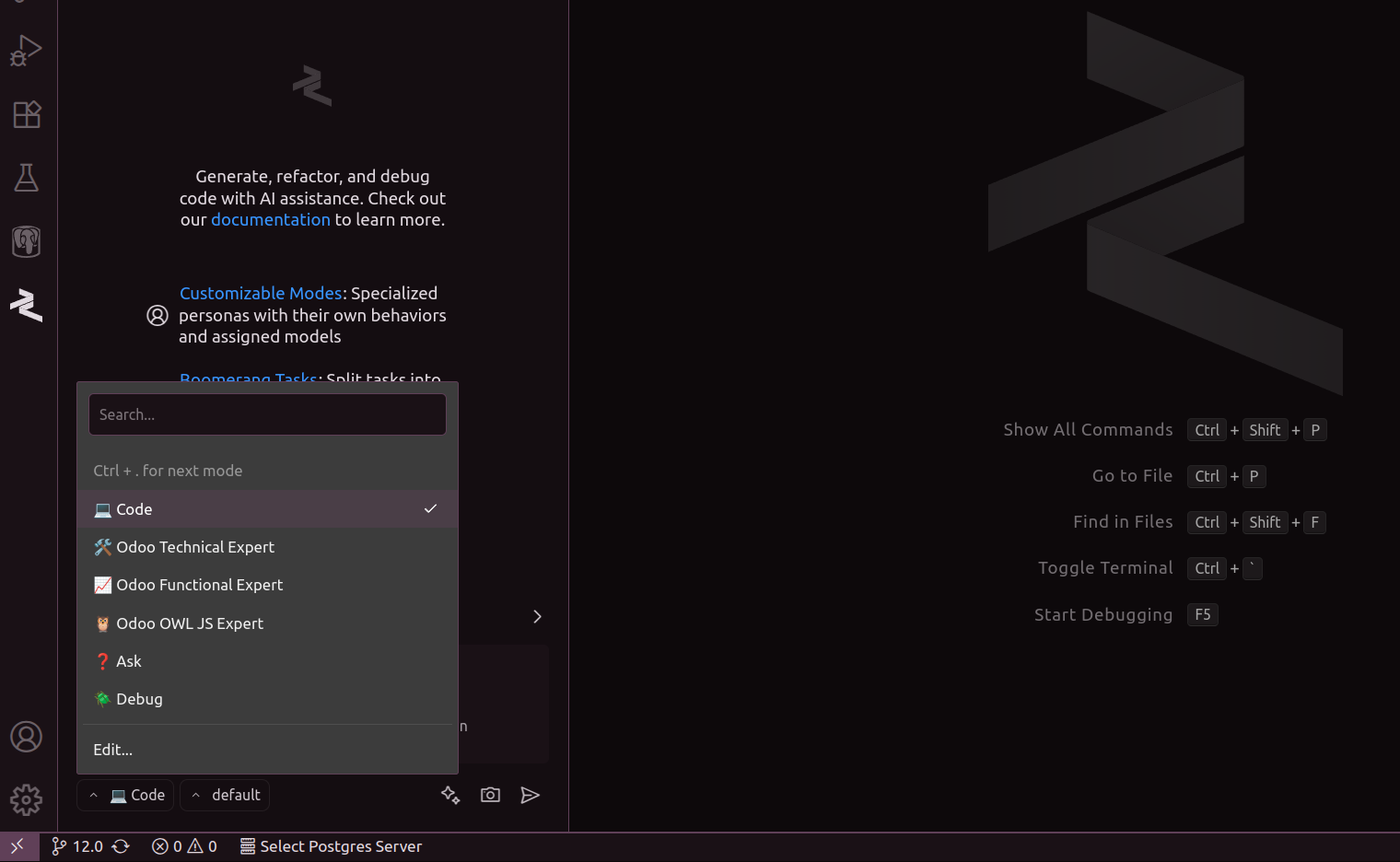Screen dimensions: 1400x862
Task: Select the Code mode
Action: point(267,509)
